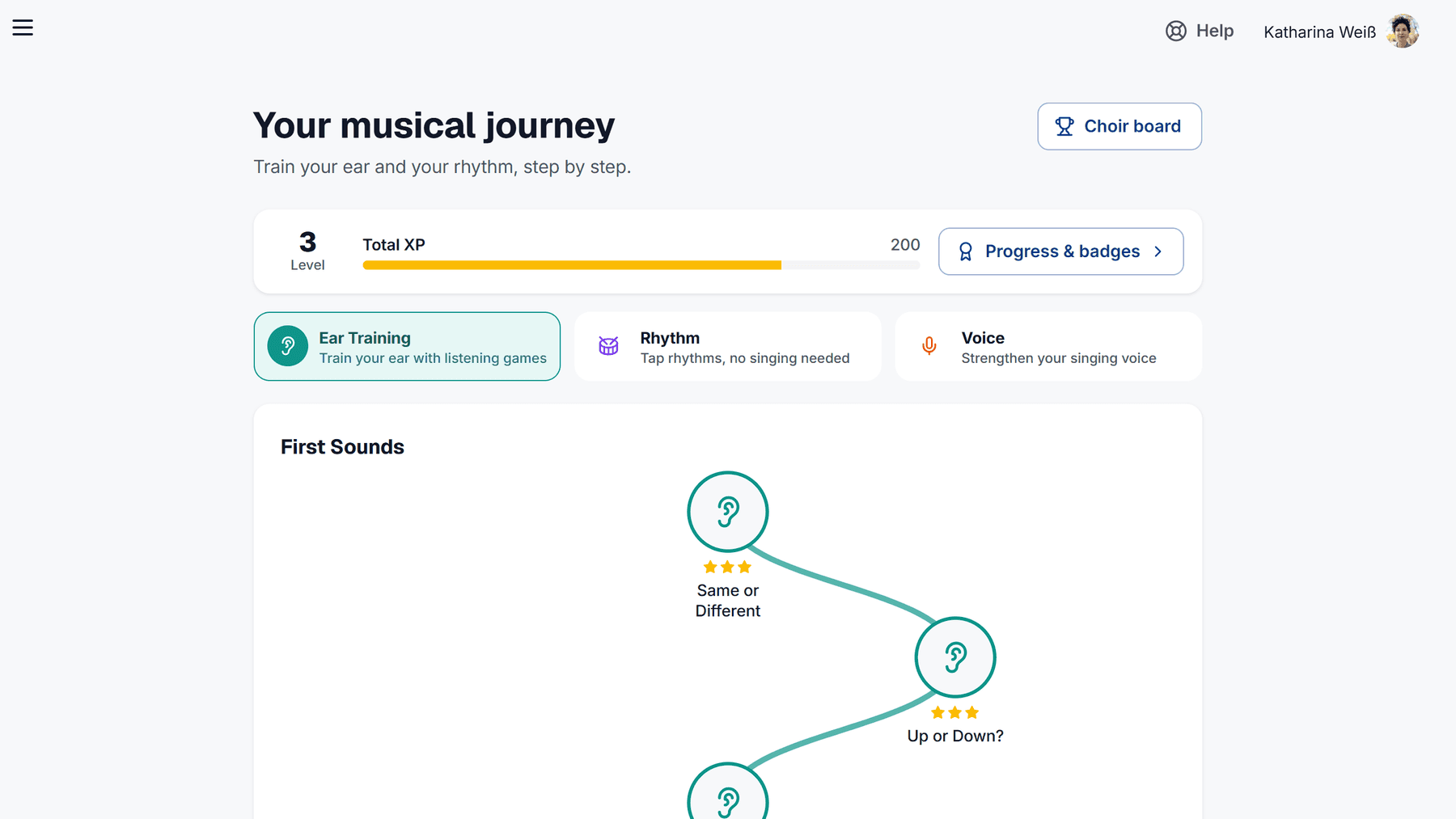Click the stars under Same or Different
Screen dimensions: 1456x819
pyautogui.click(x=728, y=567)
